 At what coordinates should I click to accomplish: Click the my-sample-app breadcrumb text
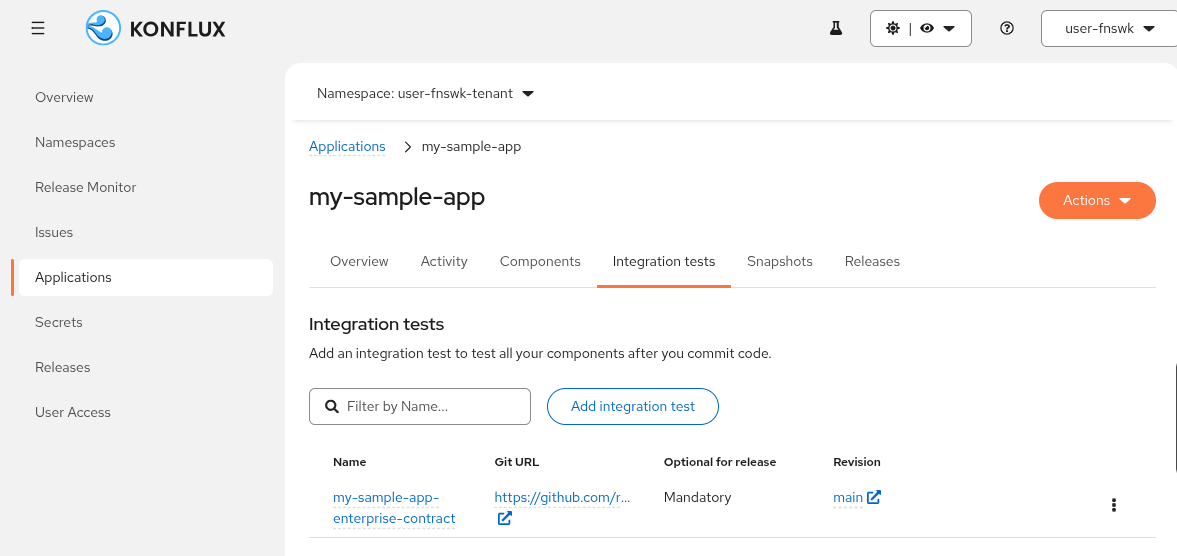471,147
